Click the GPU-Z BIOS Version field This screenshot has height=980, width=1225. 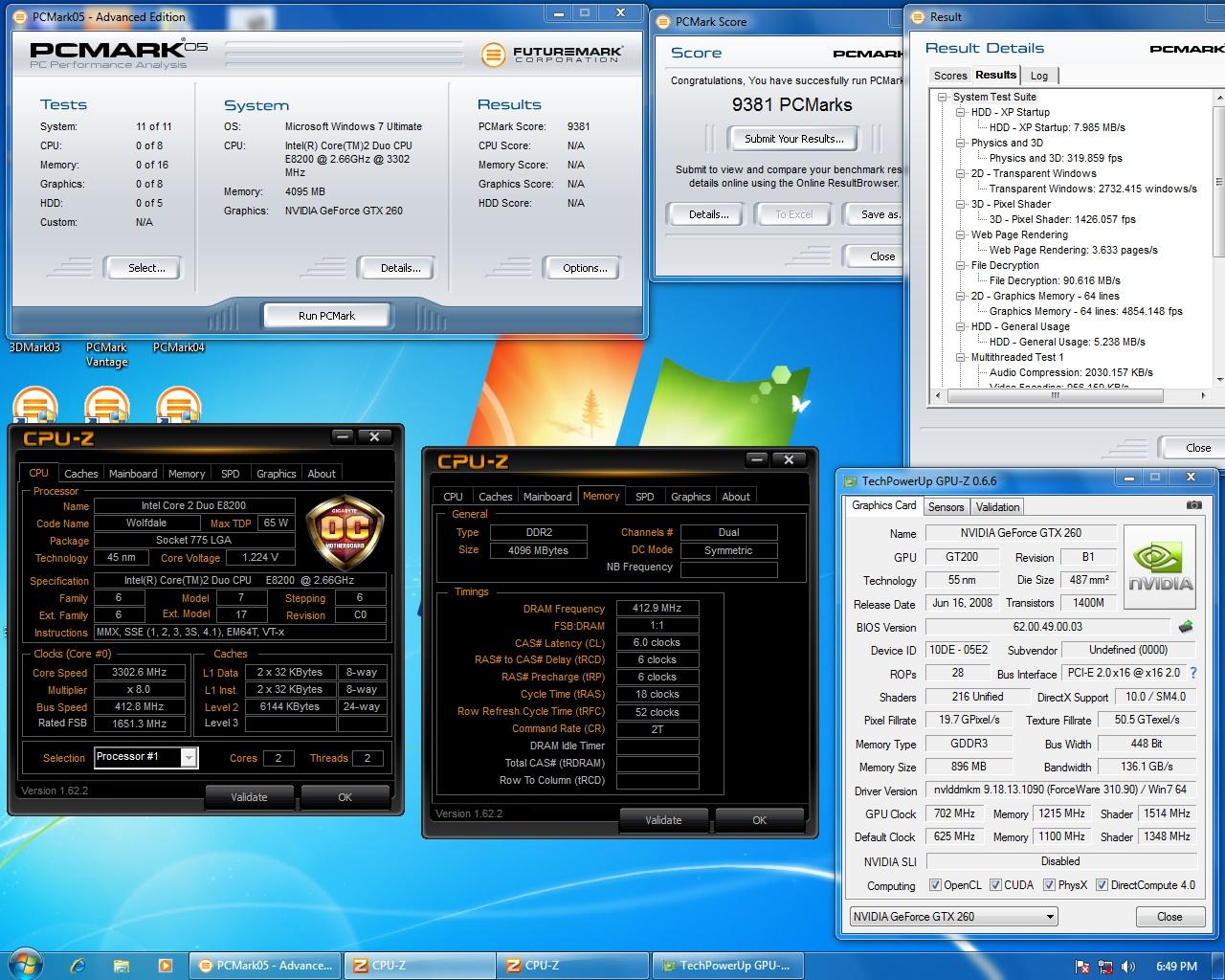pos(1047,627)
